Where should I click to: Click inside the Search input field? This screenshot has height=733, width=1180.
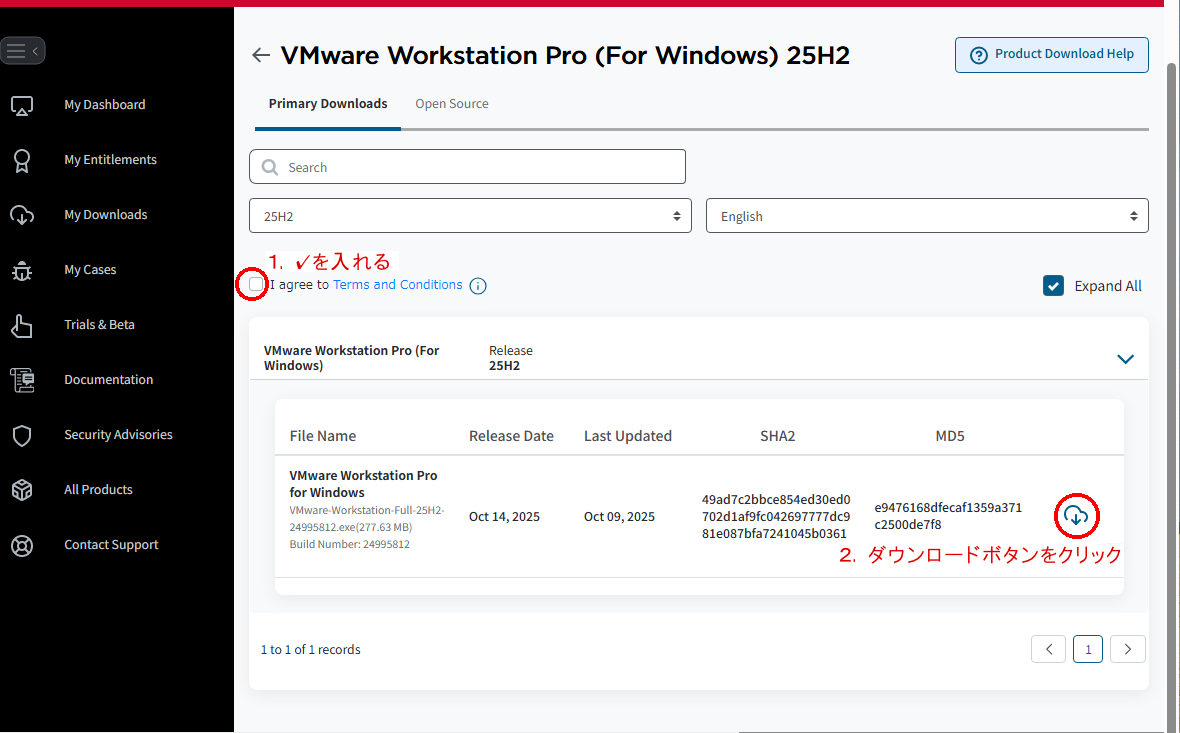tap(480, 167)
